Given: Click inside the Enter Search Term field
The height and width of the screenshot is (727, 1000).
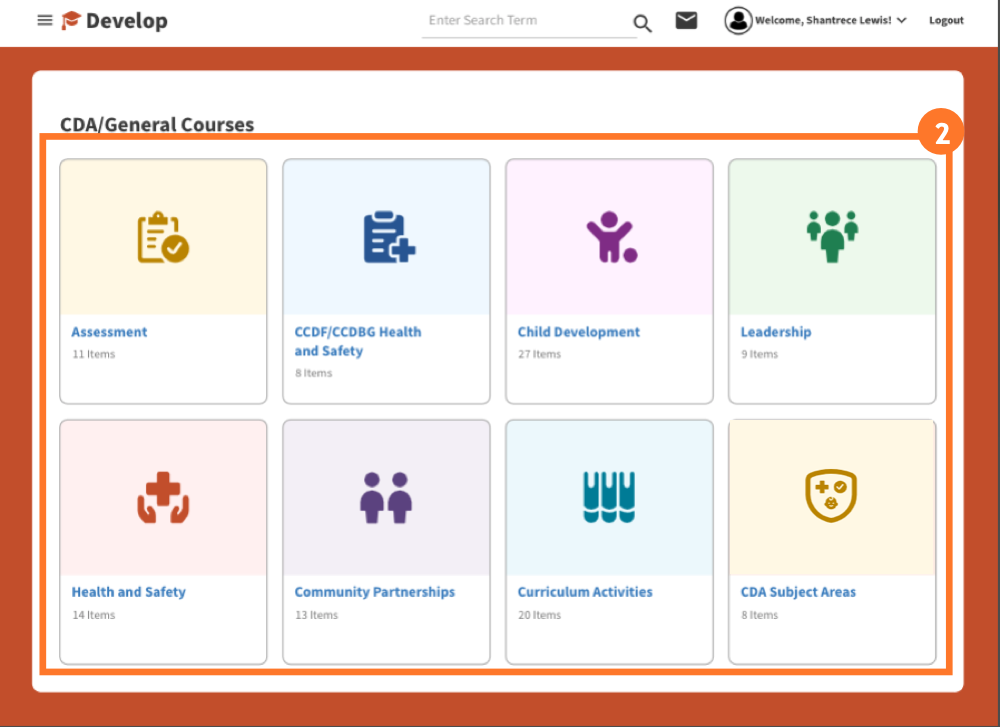Looking at the screenshot, I should 520,20.
